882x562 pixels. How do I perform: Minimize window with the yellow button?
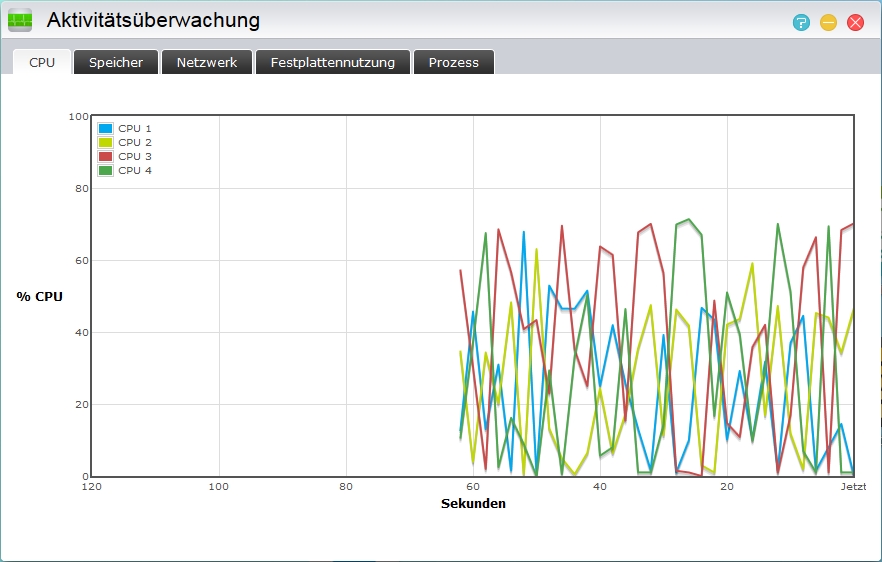(828, 23)
